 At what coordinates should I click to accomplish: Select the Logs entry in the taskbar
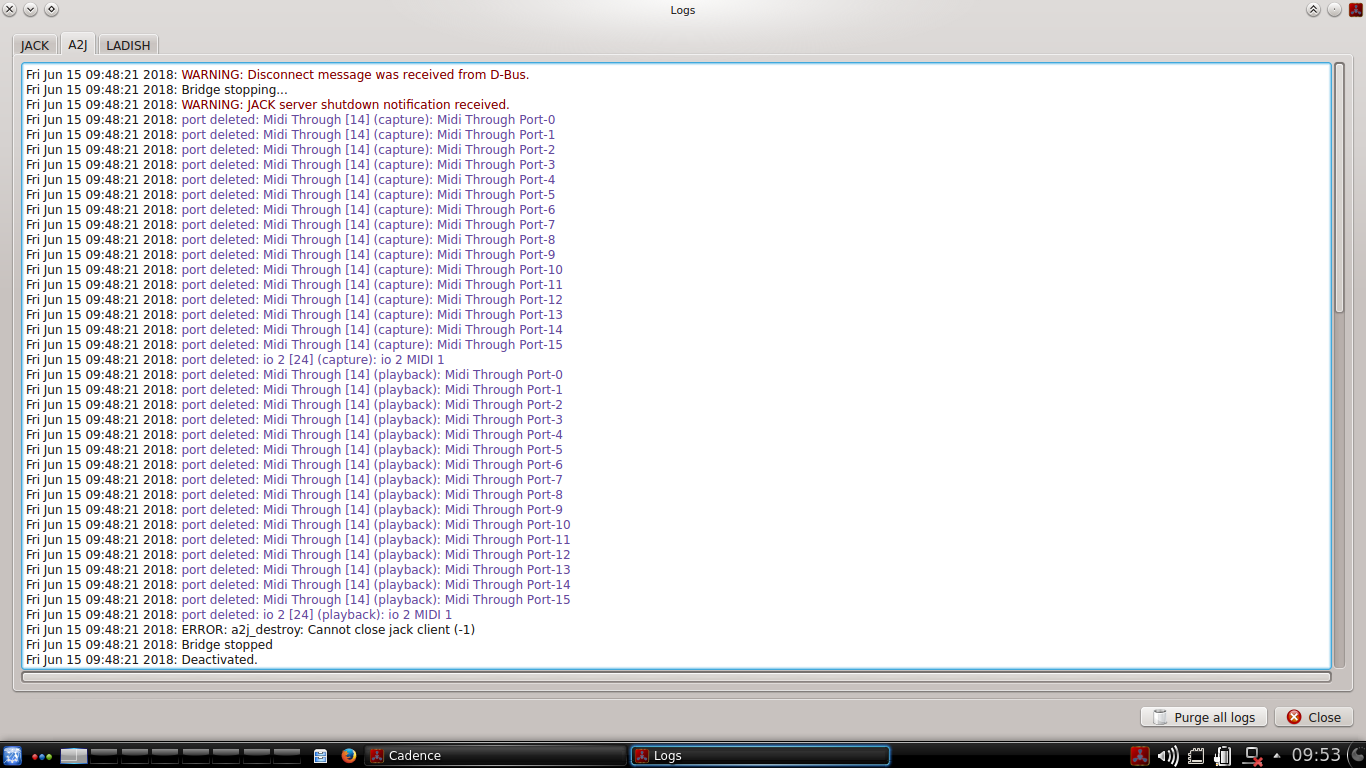[760, 756]
